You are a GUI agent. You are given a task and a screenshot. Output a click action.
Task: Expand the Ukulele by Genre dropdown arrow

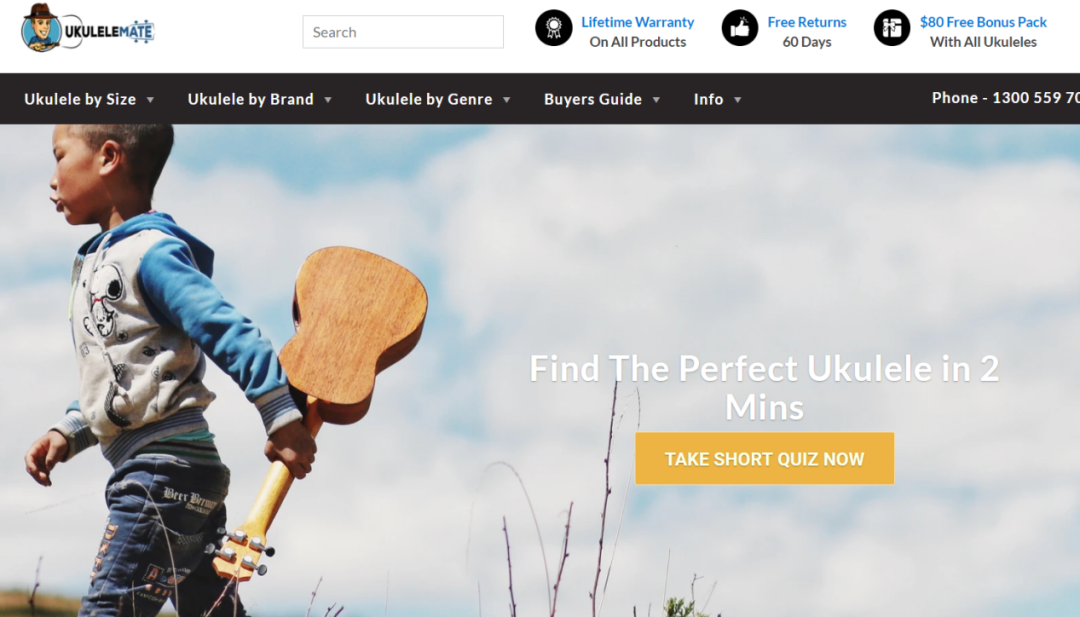click(506, 100)
